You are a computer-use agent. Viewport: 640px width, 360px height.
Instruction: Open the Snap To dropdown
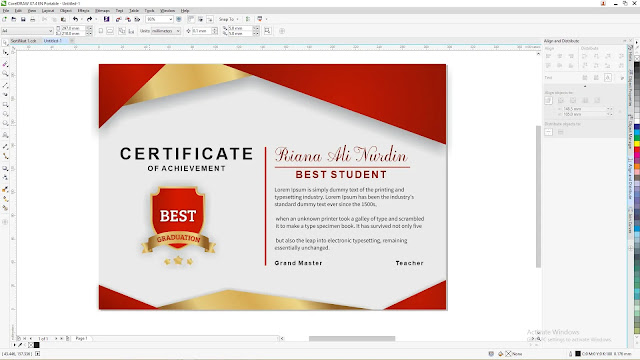click(x=229, y=19)
